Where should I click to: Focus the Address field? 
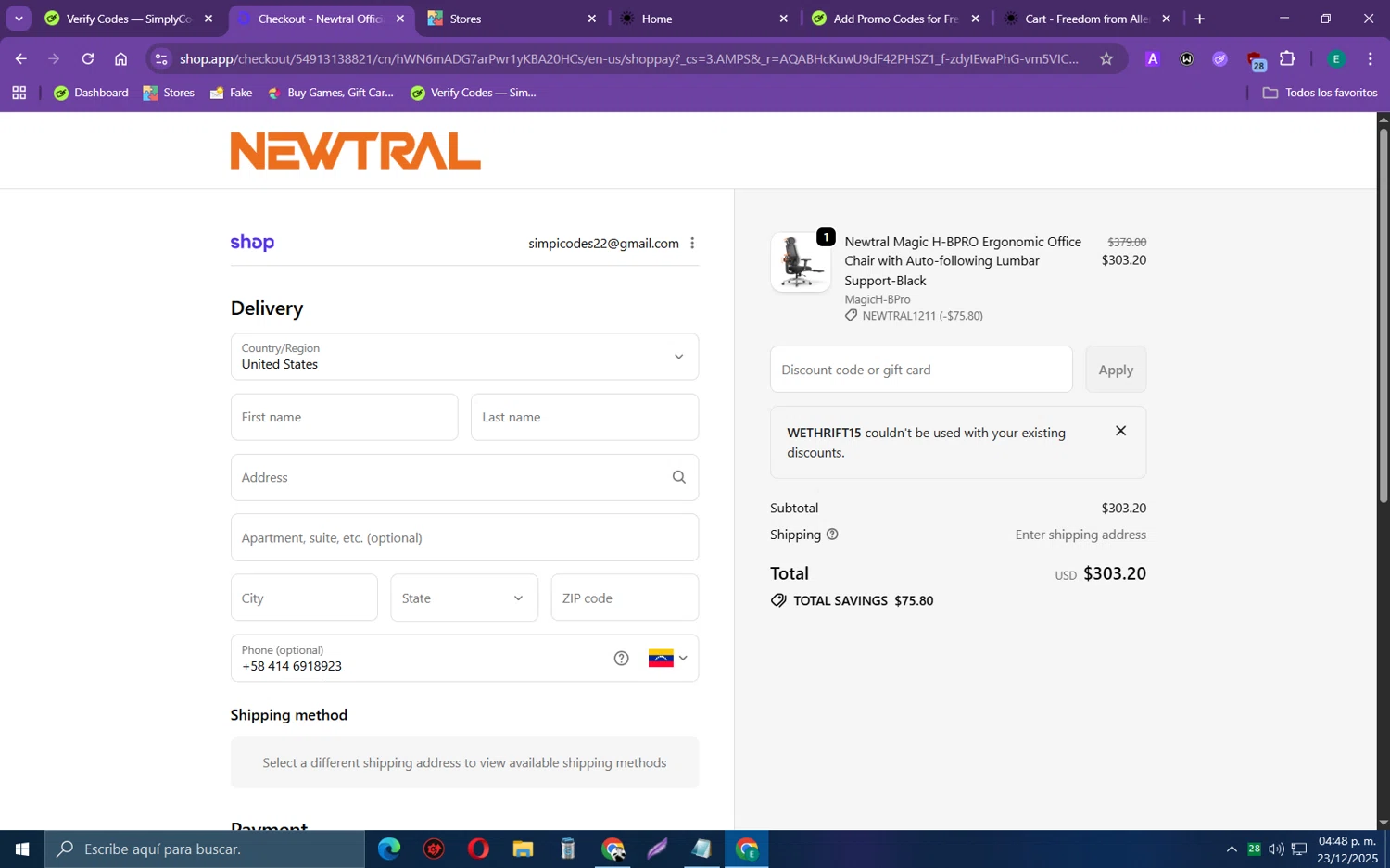[x=464, y=477]
